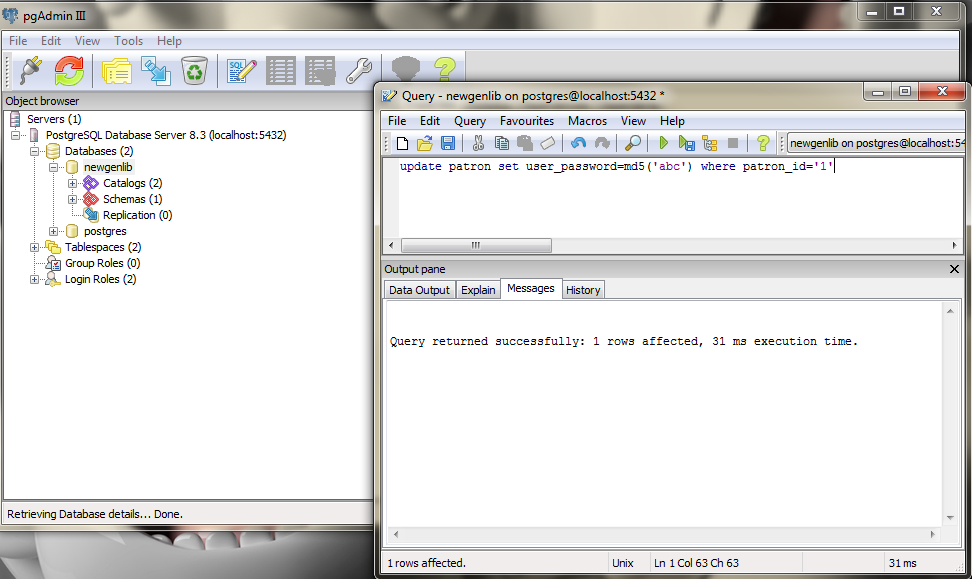The image size is (972, 579).
Task: Open the Macros menu in query window
Action: click(x=587, y=121)
